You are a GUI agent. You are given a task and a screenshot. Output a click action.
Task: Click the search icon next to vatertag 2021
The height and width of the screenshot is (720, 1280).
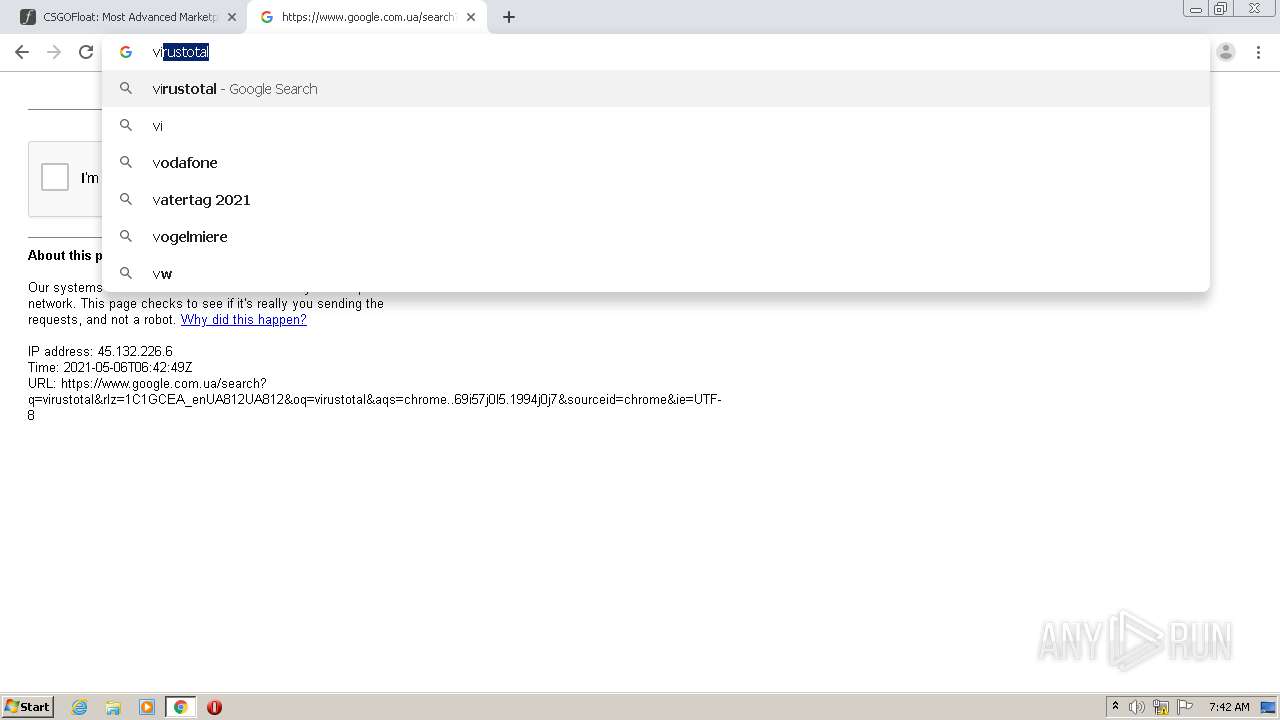tap(126, 199)
